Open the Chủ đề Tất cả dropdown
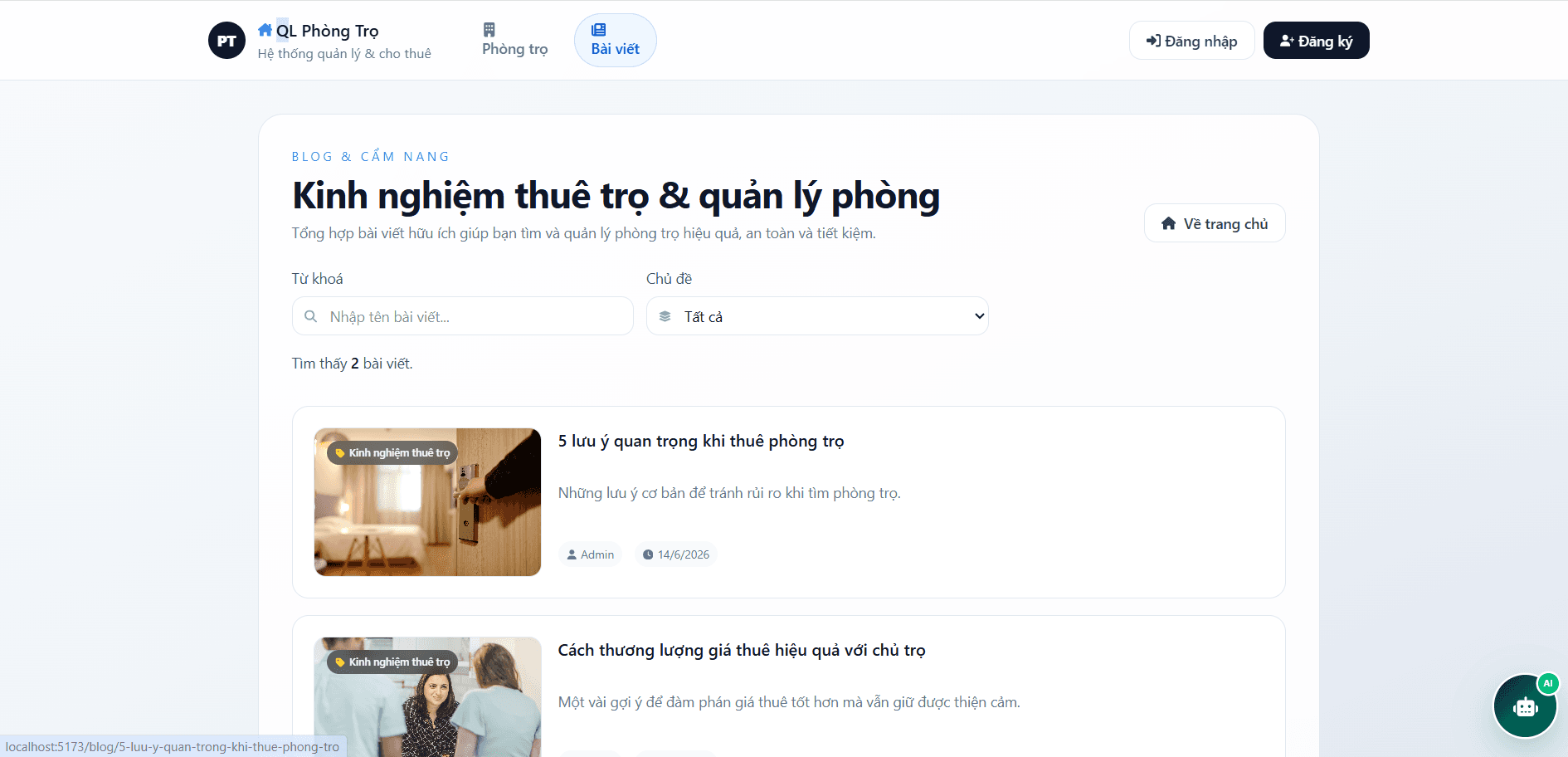This screenshot has width=1568, height=757. point(817,316)
